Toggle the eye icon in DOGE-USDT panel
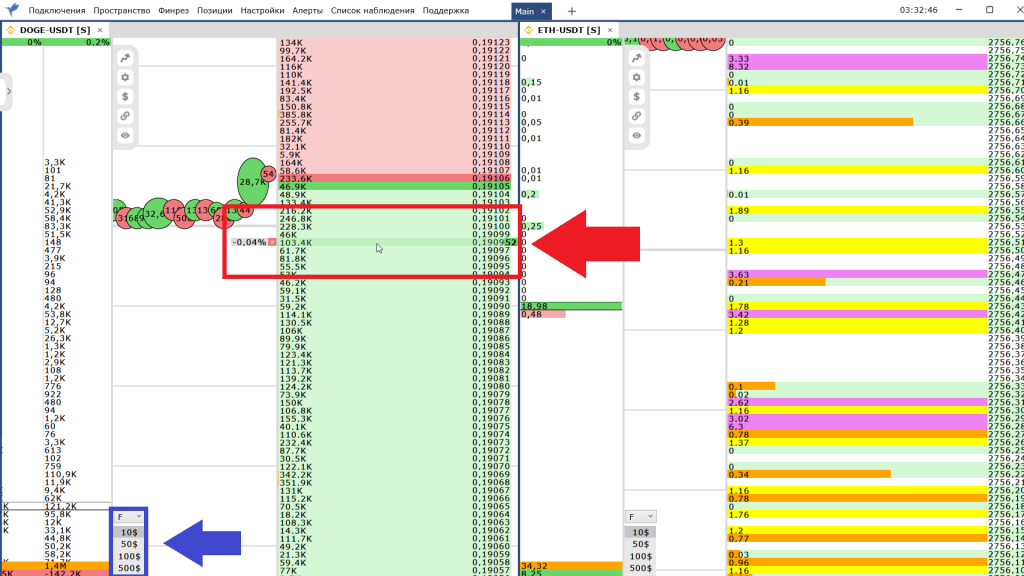Image resolution: width=1024 pixels, height=576 pixels. tap(125, 135)
